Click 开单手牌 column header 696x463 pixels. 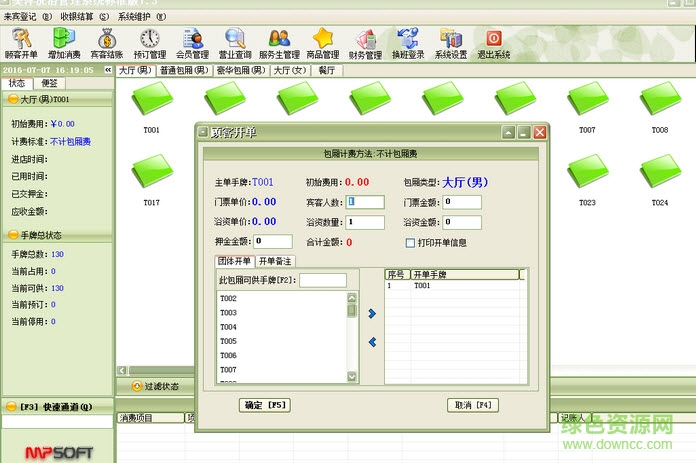465,275
